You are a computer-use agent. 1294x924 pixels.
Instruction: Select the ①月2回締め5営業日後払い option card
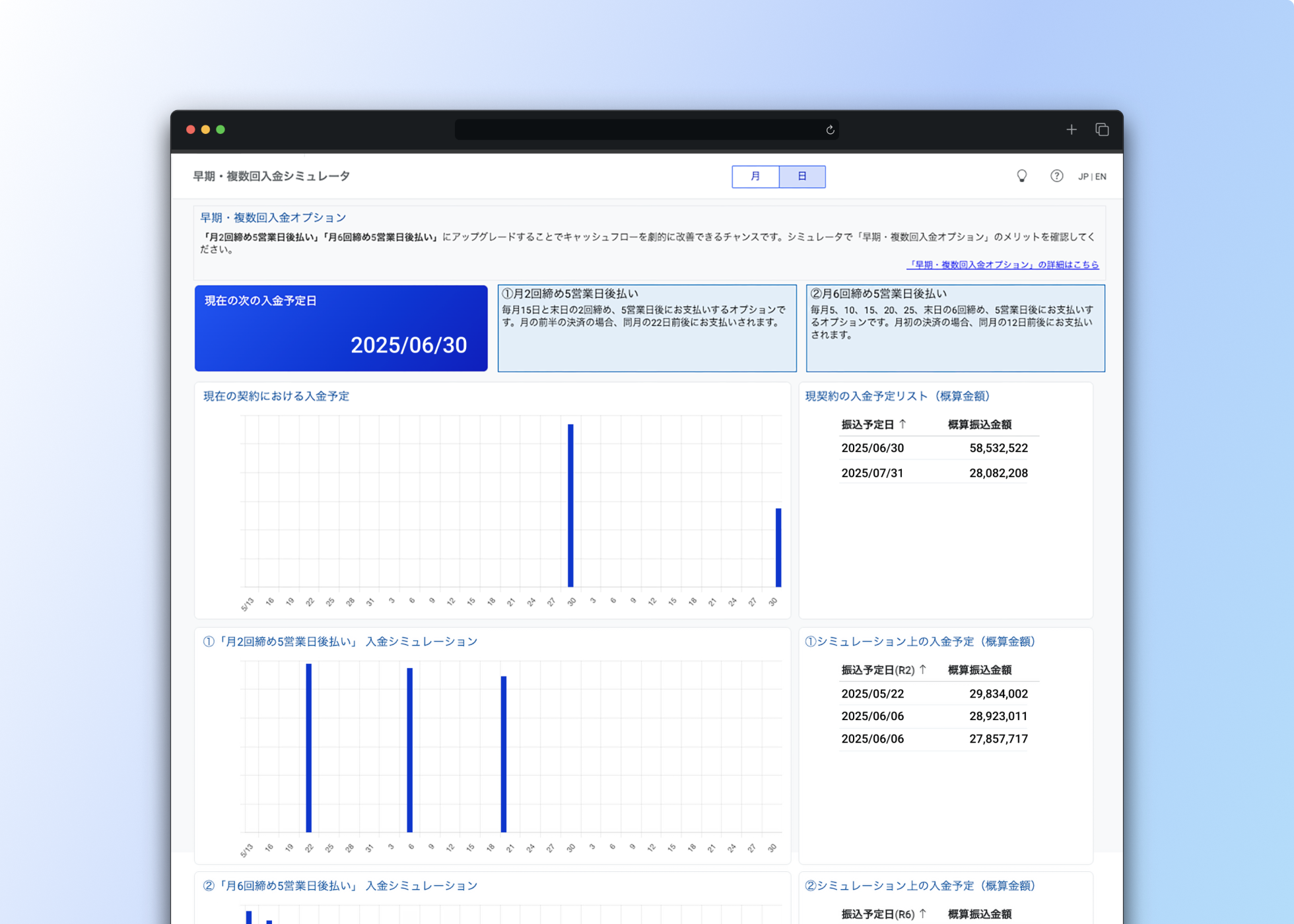tap(647, 328)
